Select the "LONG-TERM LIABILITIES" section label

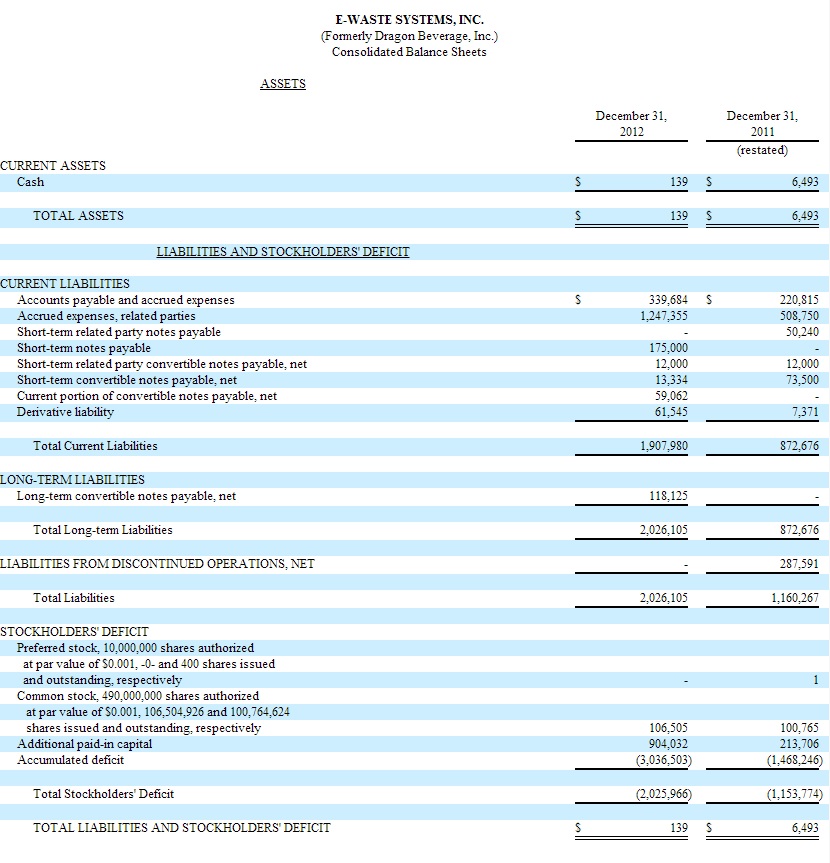pos(72,480)
